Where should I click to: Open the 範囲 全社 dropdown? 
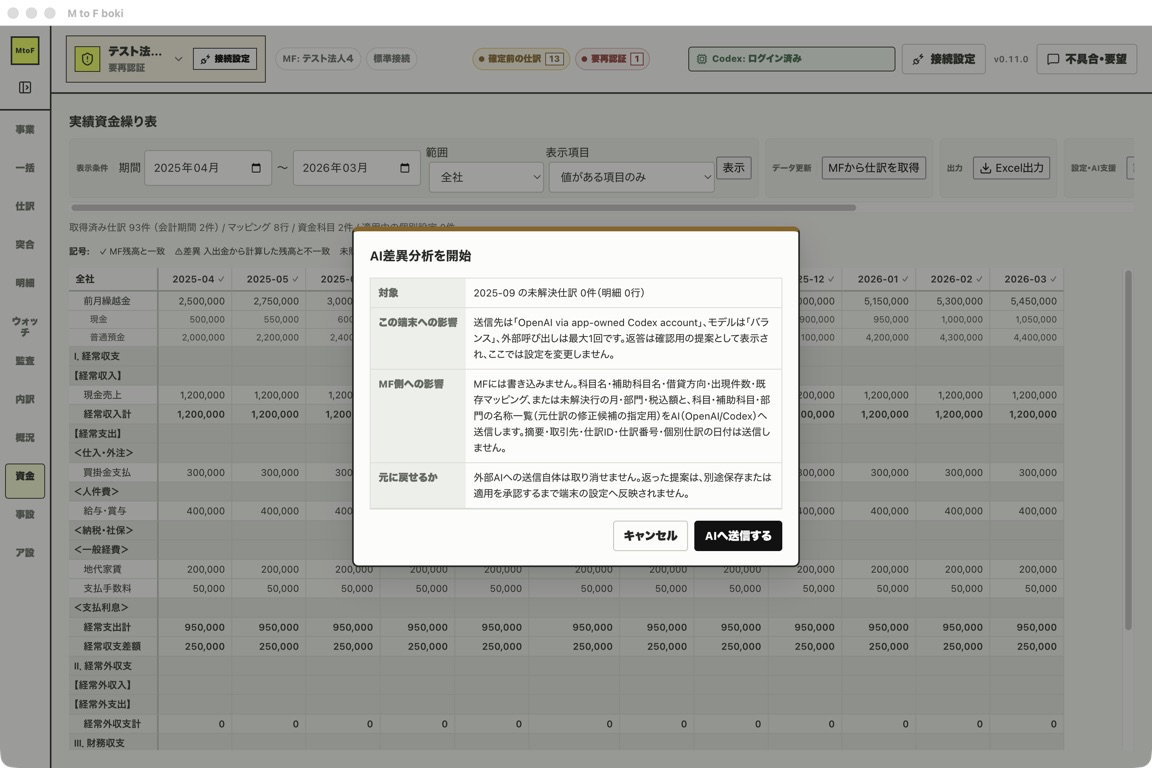pyautogui.click(x=486, y=177)
